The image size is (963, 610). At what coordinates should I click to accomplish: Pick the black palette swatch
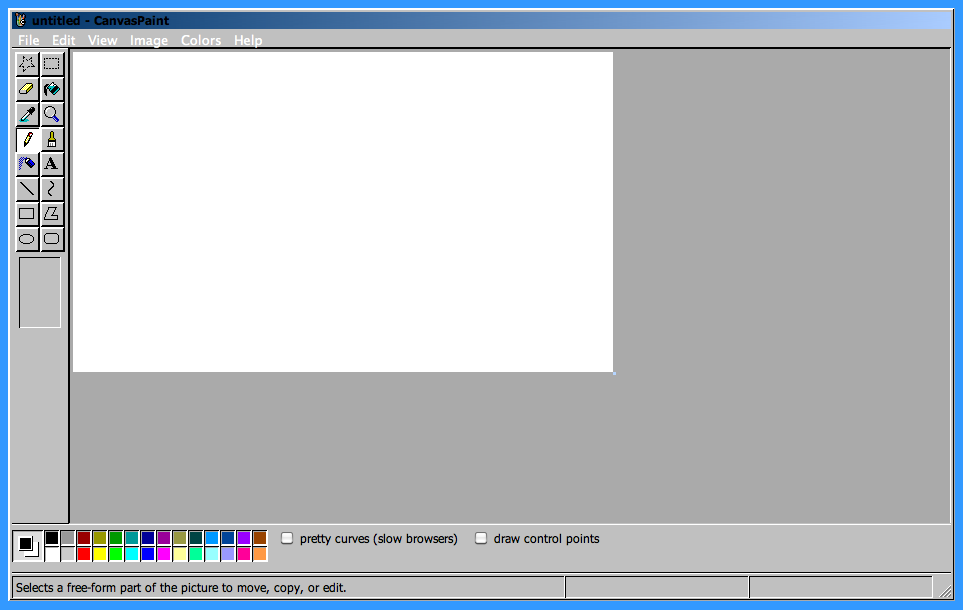coord(52,538)
